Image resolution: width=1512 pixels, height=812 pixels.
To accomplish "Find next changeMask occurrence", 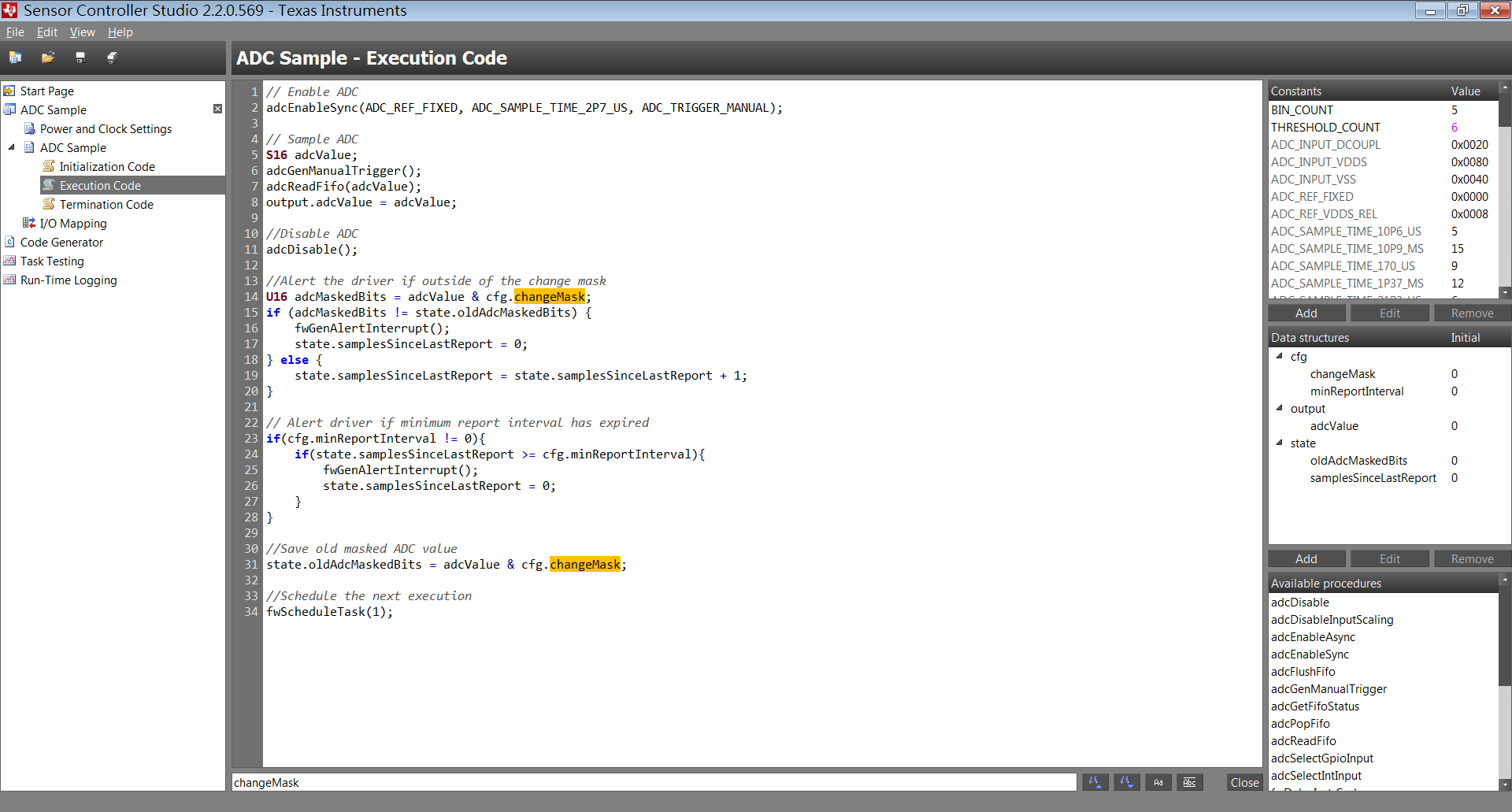I will tap(1127, 782).
